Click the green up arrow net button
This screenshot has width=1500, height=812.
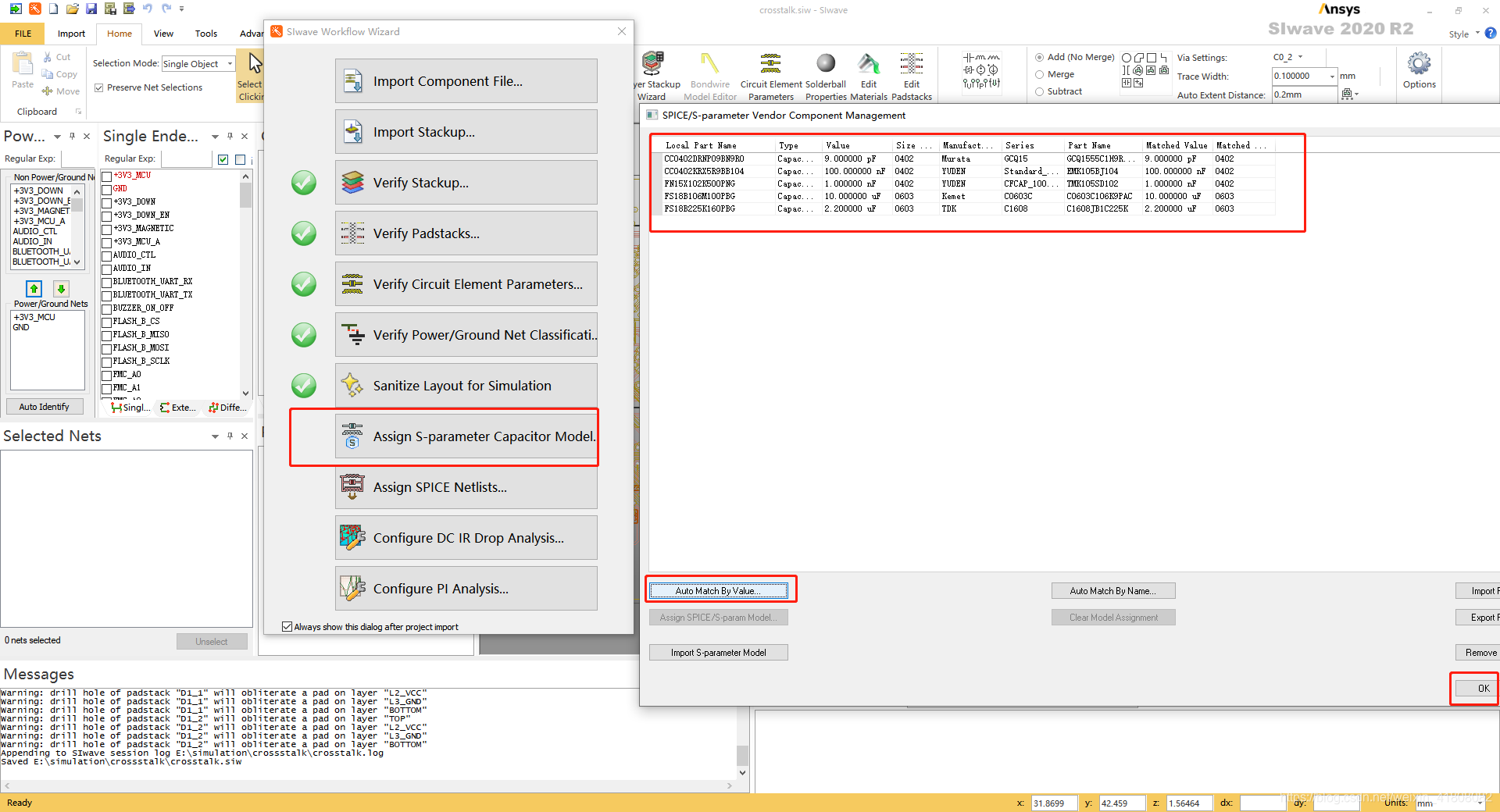coord(34,288)
